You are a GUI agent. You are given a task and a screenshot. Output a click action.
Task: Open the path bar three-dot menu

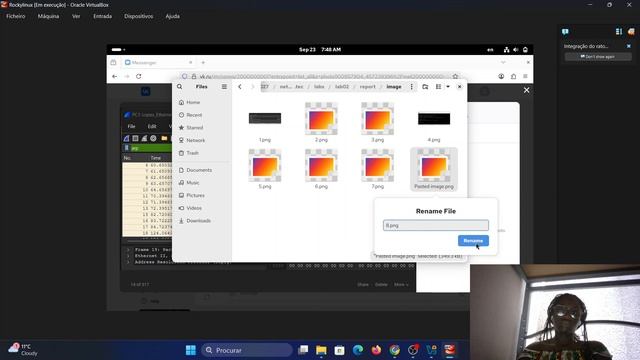click(x=411, y=87)
